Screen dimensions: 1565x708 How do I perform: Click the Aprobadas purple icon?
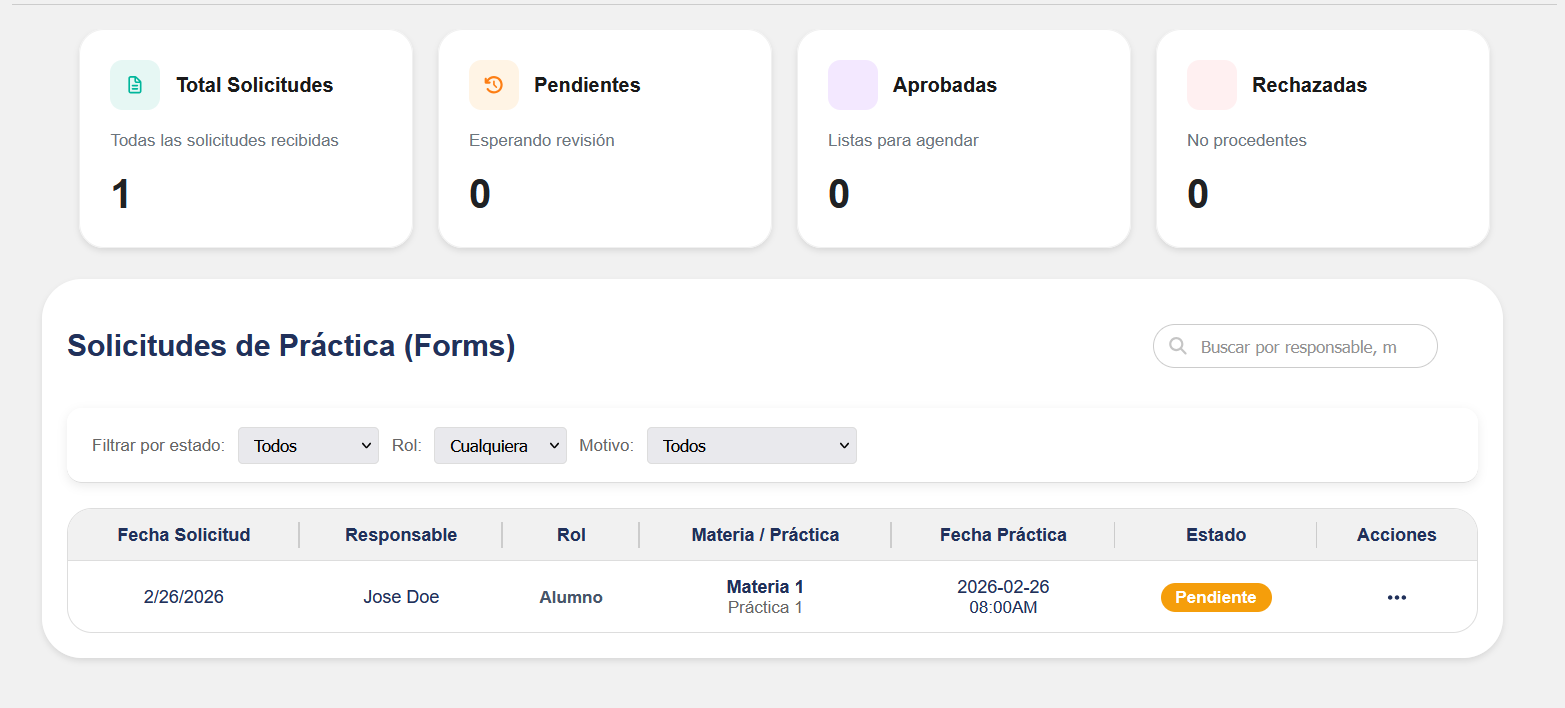pyautogui.click(x=852, y=85)
